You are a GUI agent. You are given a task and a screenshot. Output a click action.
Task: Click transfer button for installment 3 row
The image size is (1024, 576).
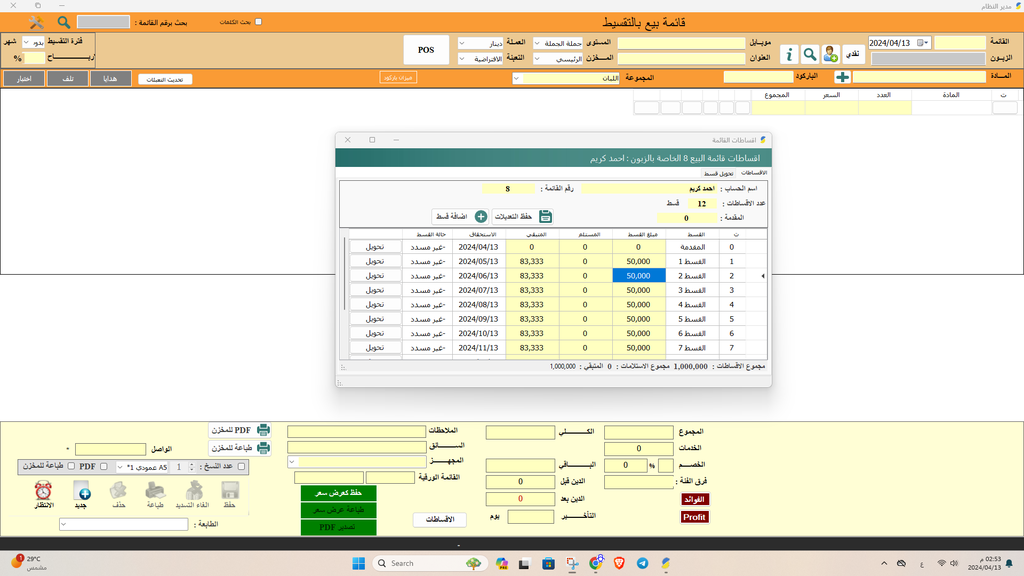click(x=374, y=290)
